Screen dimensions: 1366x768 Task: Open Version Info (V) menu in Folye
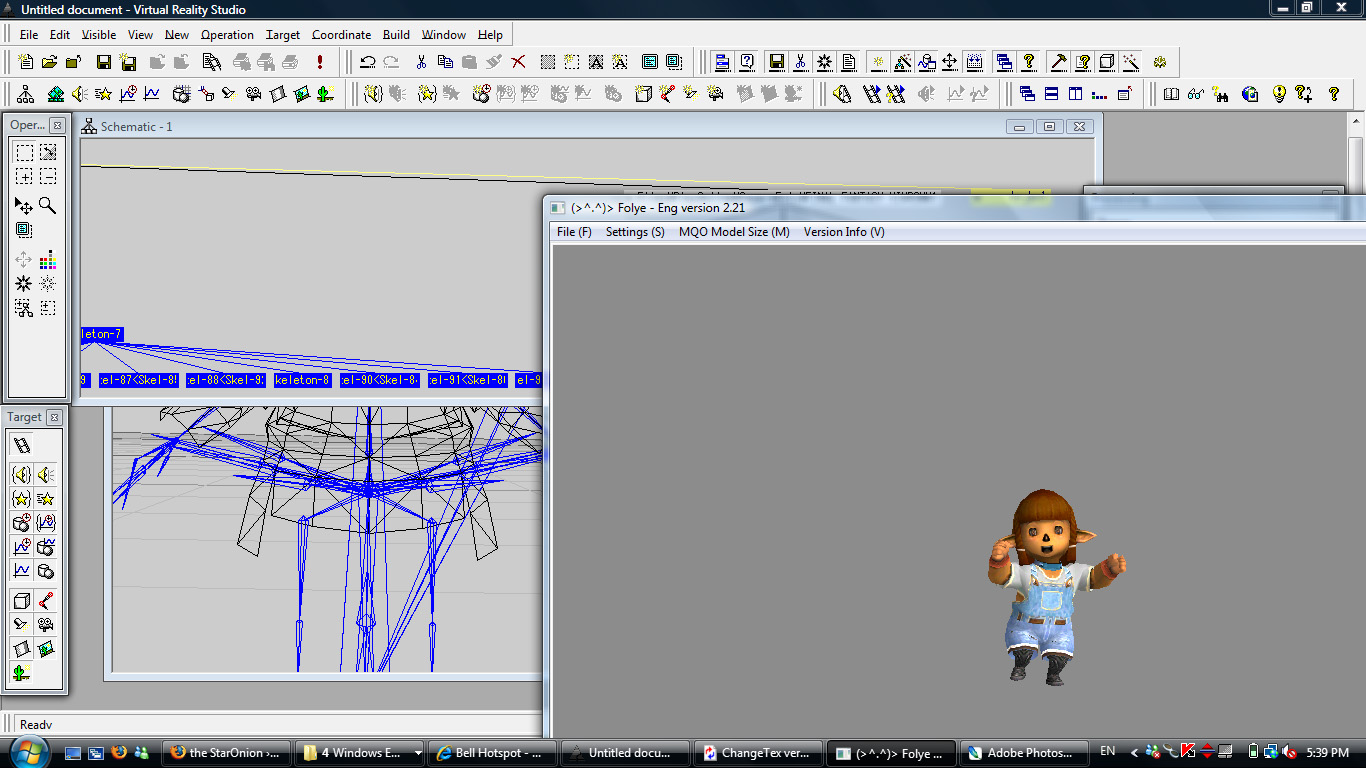(x=844, y=232)
